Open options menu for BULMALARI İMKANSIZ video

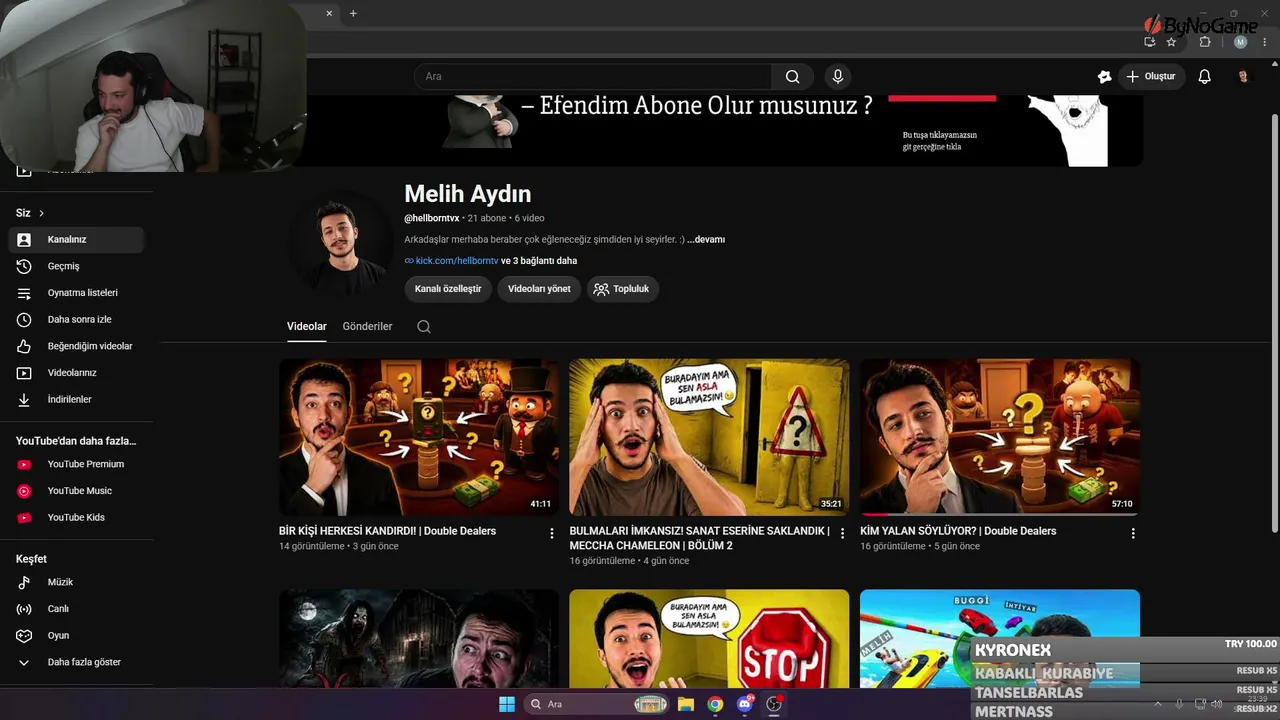click(842, 533)
